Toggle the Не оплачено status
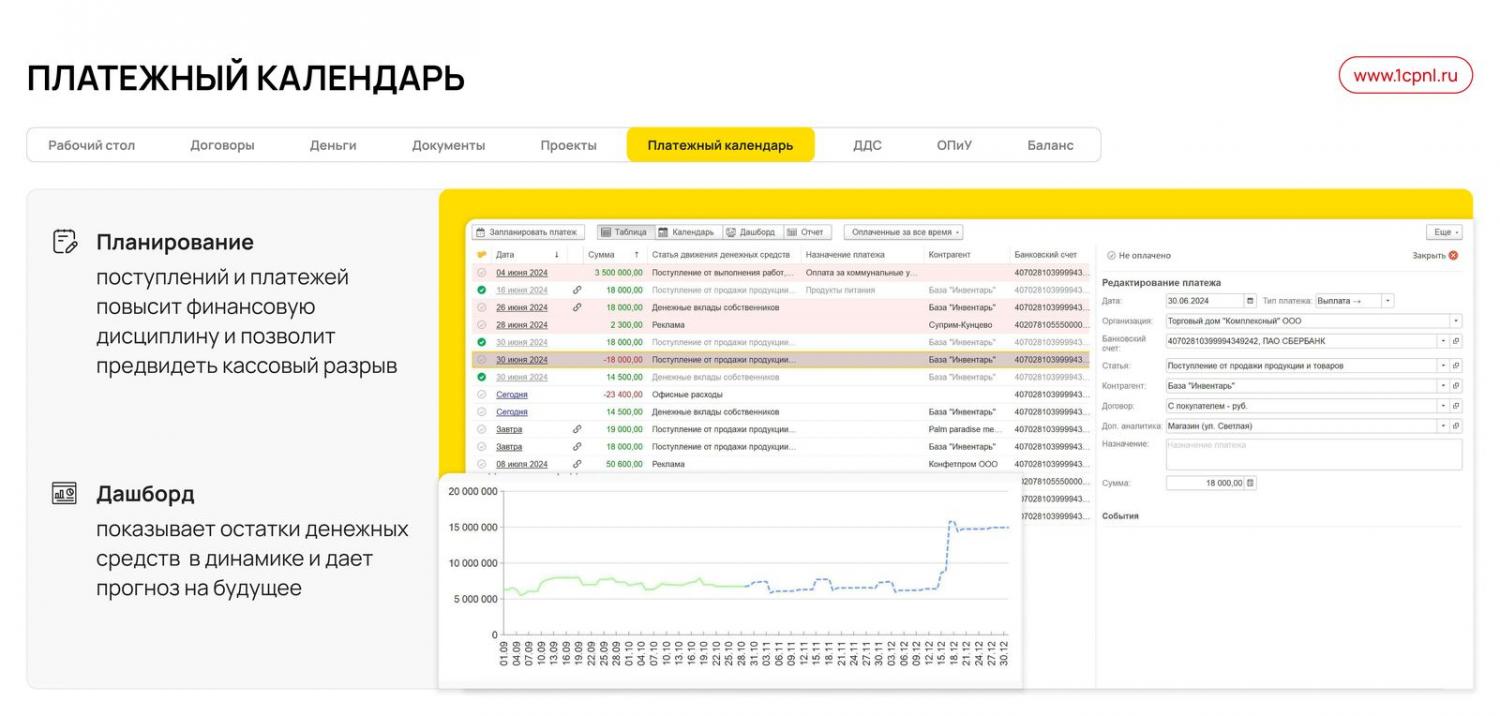Image resolution: width=1500 pixels, height=716 pixels. click(x=1111, y=256)
